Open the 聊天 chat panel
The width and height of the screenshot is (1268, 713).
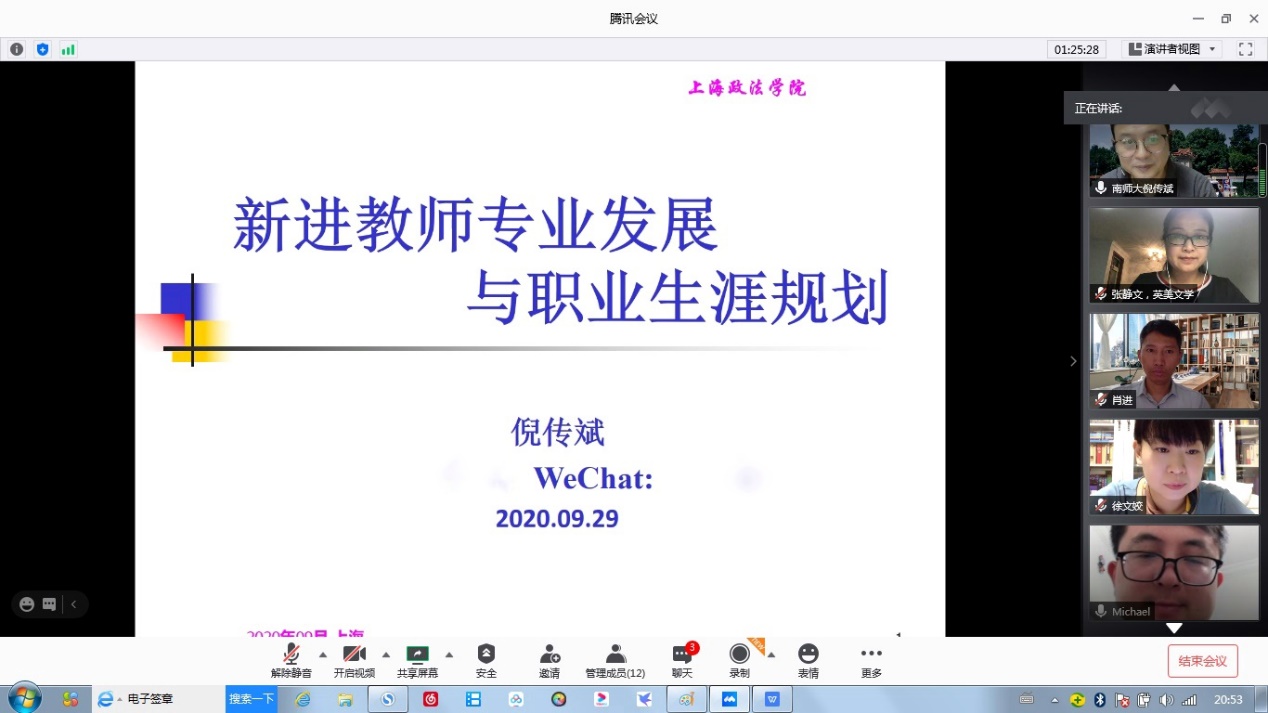click(682, 660)
